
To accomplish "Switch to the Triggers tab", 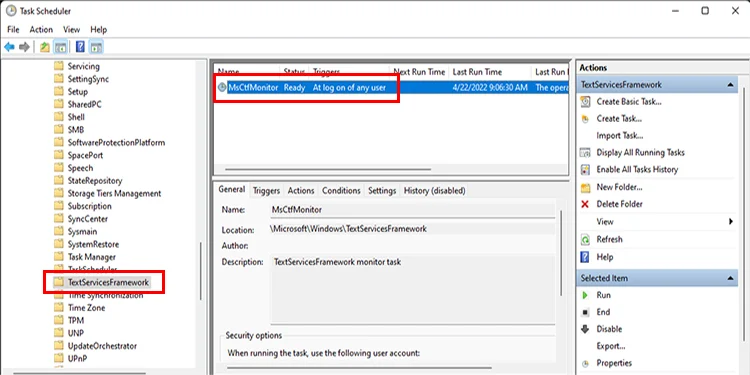I will click(x=266, y=190).
